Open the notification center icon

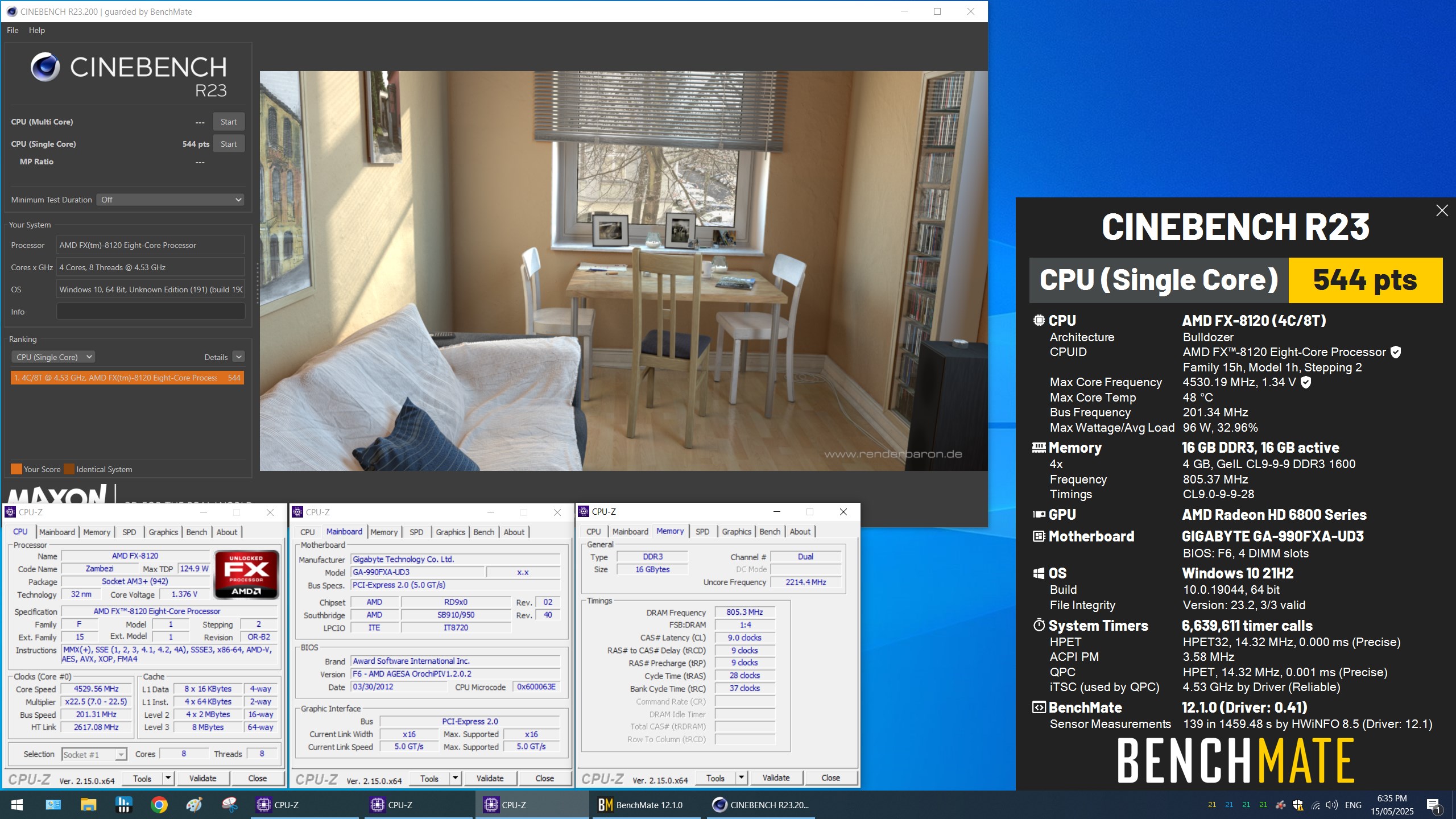coord(1433,805)
